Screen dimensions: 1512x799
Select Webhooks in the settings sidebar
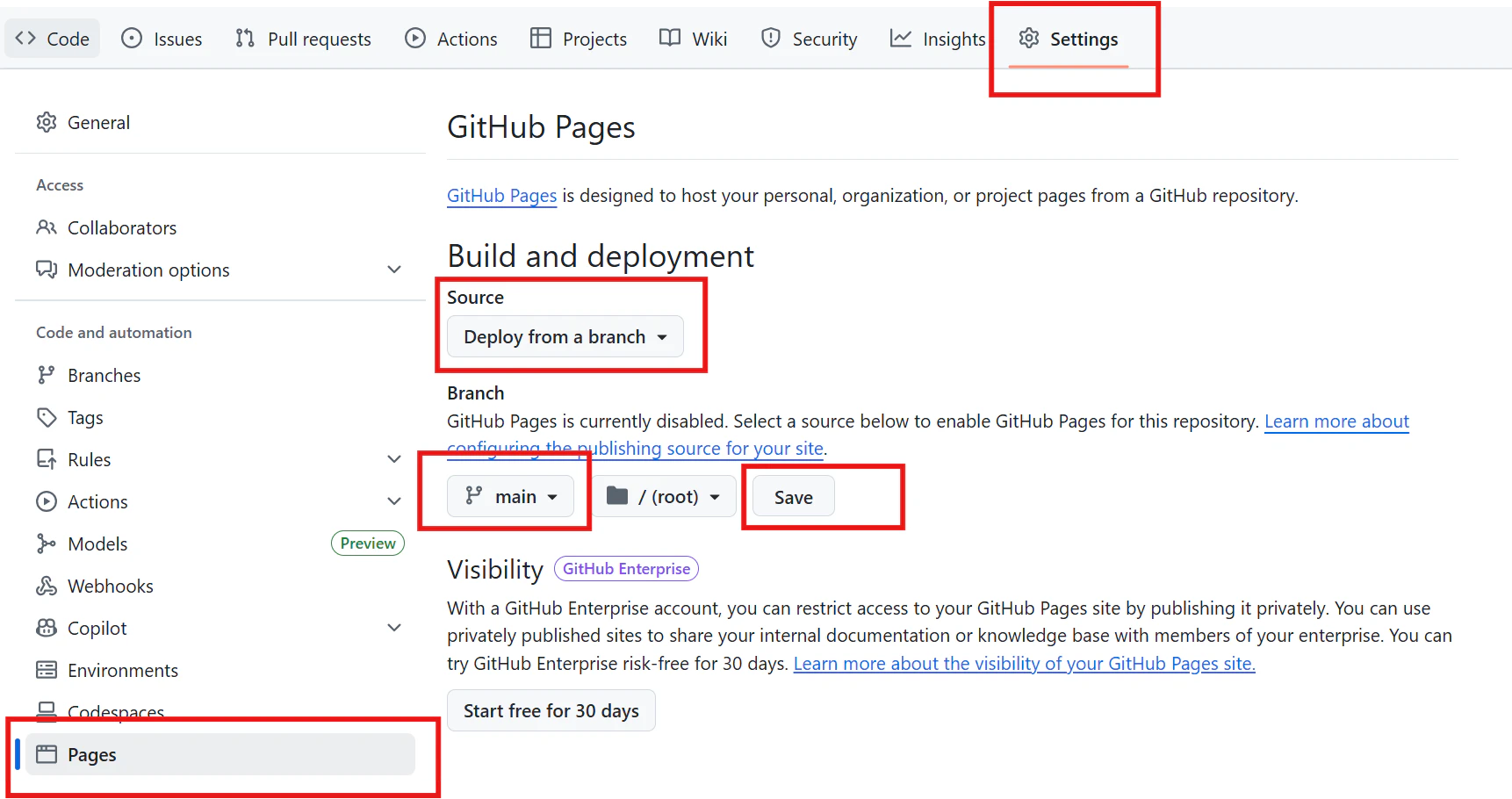(x=220, y=587)
